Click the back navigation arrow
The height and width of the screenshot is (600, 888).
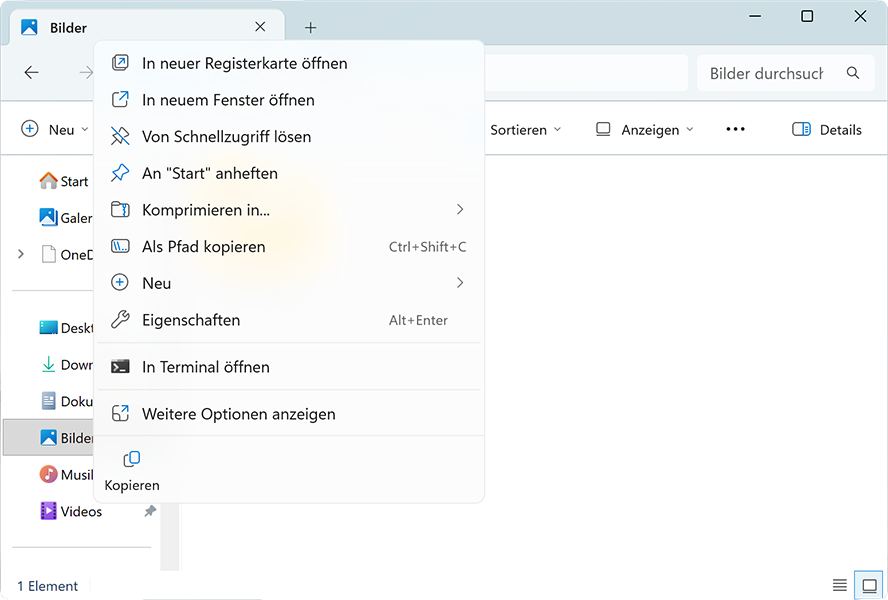click(x=32, y=73)
